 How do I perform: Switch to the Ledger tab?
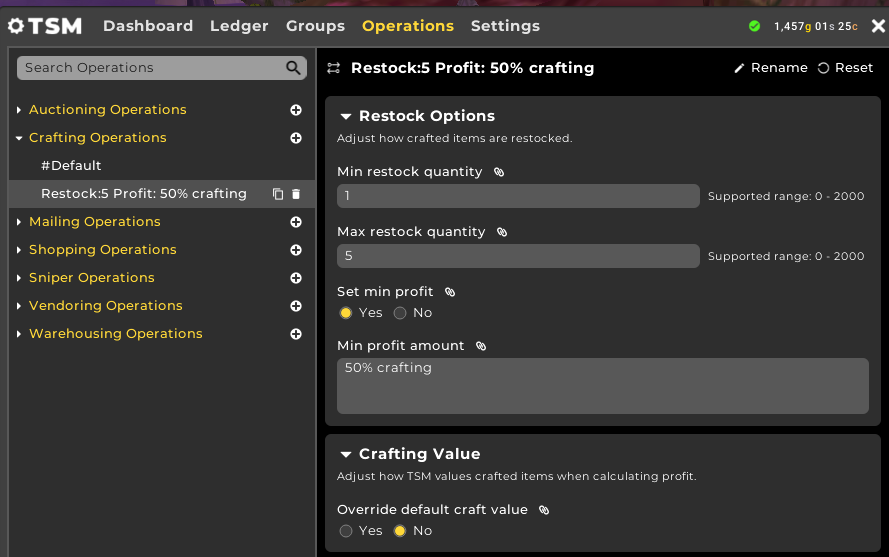point(239,26)
